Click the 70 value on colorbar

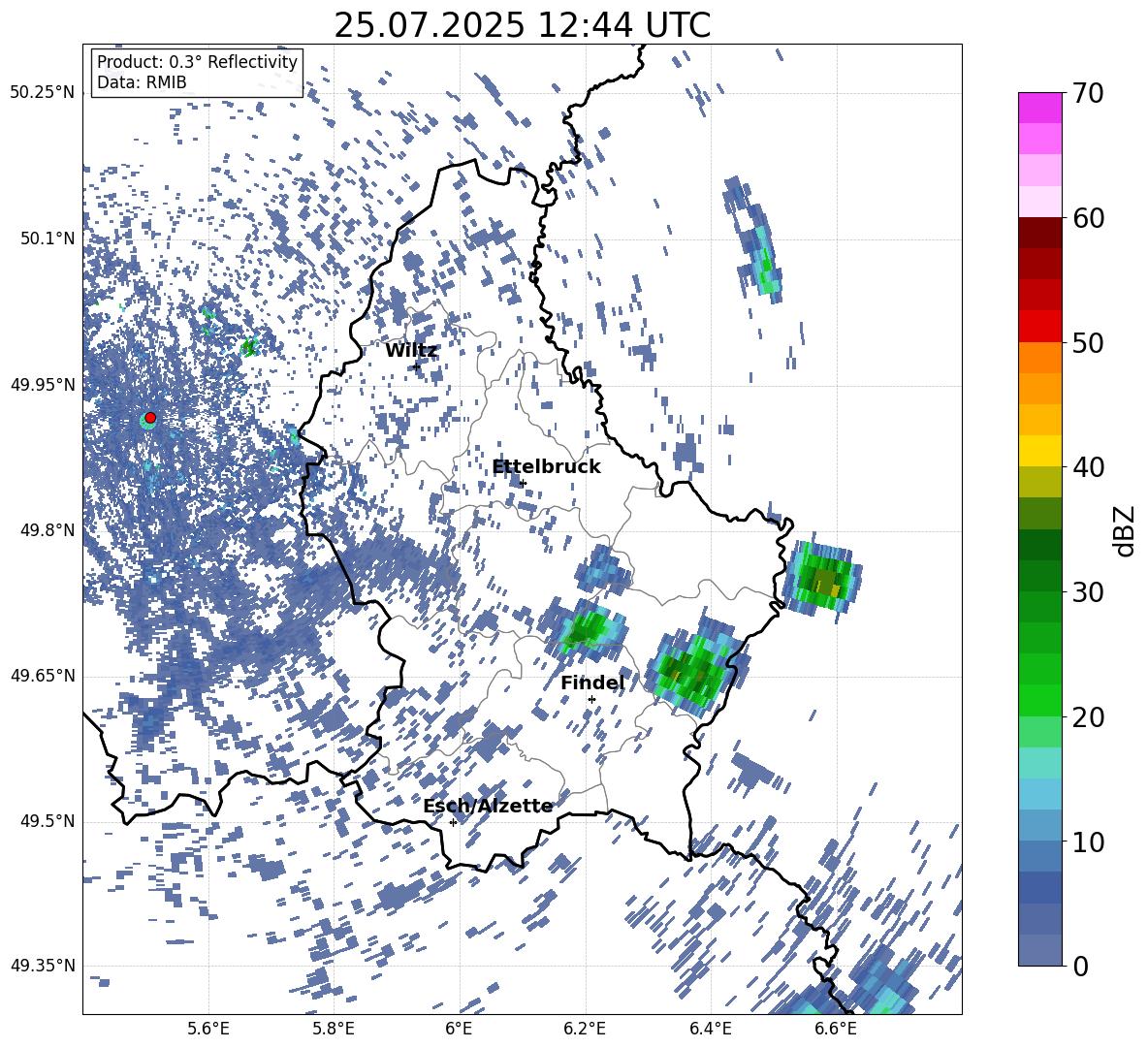point(1087,93)
